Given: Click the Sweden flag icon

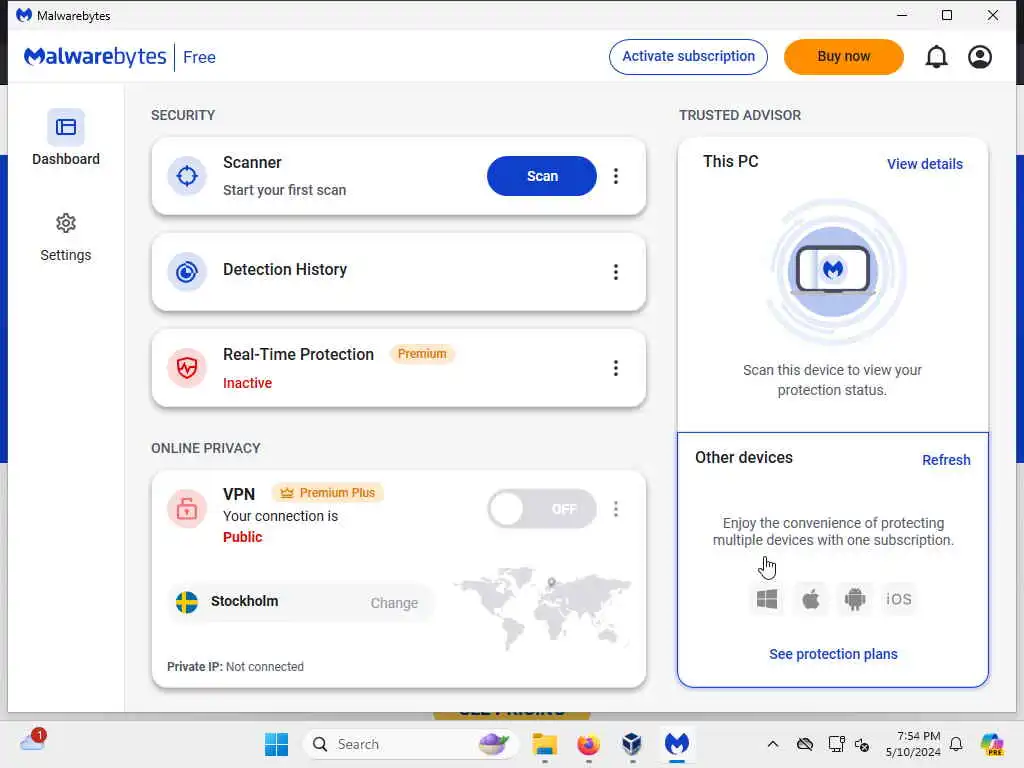Looking at the screenshot, I should 187,602.
